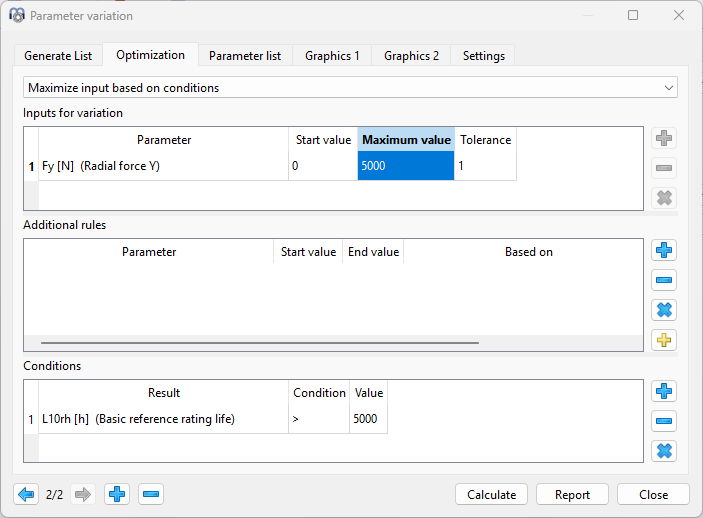703x518 pixels.
Task: Select the Maximum value cell showing 5000
Action: pyautogui.click(x=406, y=166)
